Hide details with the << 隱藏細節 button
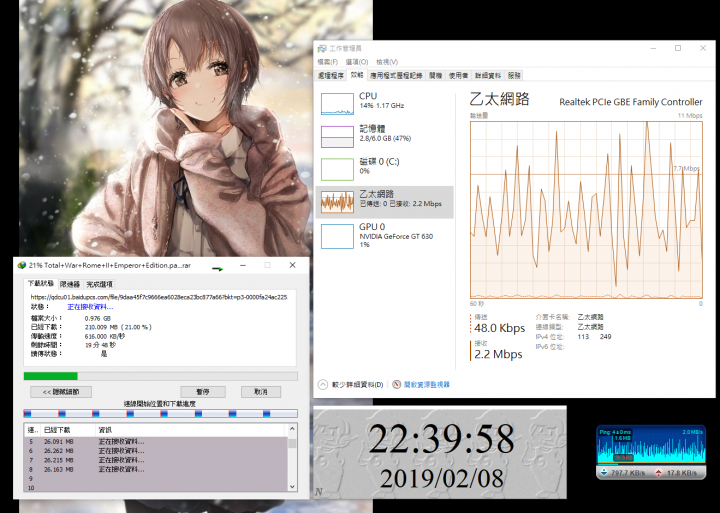This screenshot has width=720, height=513. 61,392
